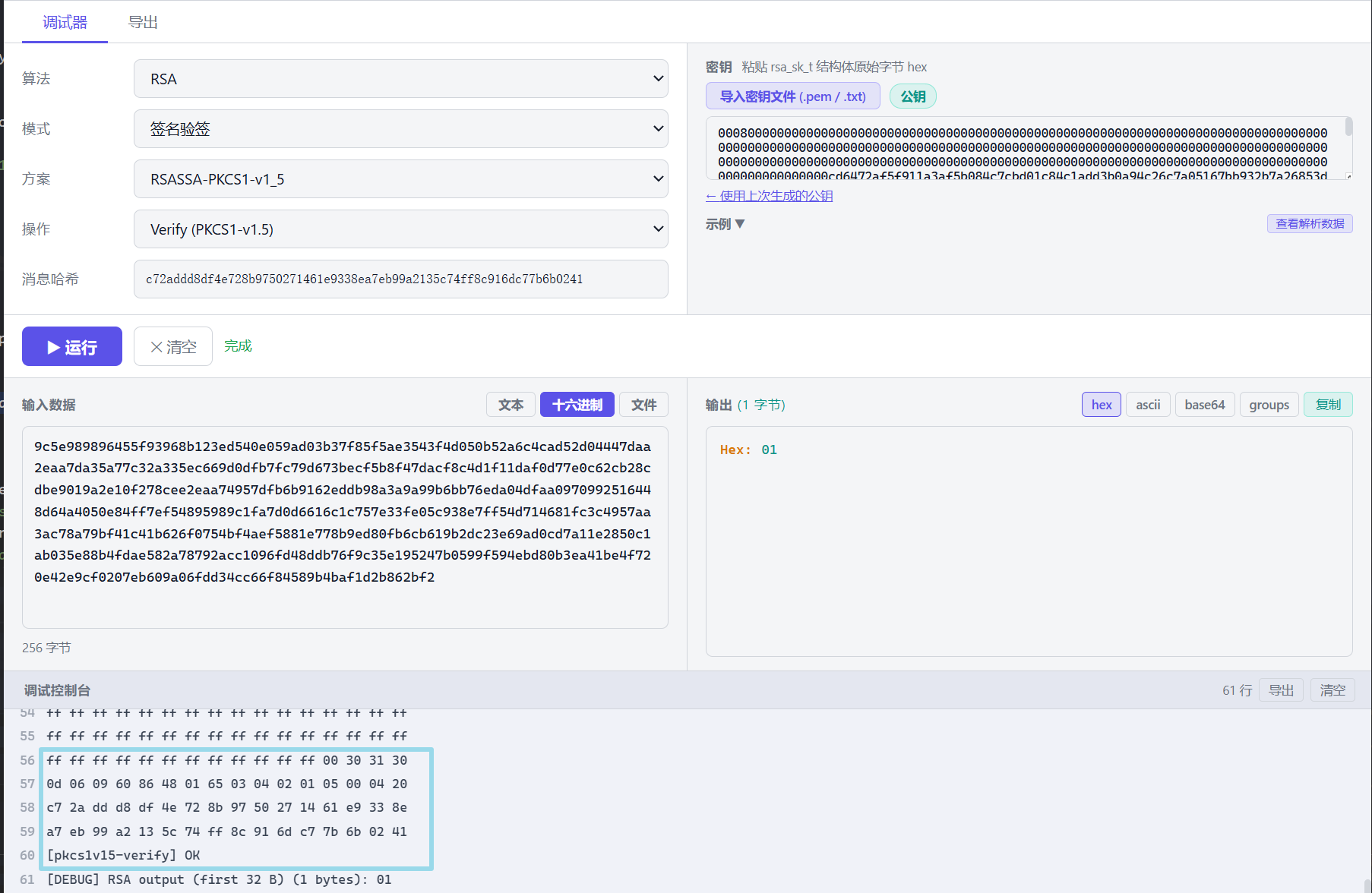1372x893 pixels.
Task: Click console log line 57
Action: (226, 784)
